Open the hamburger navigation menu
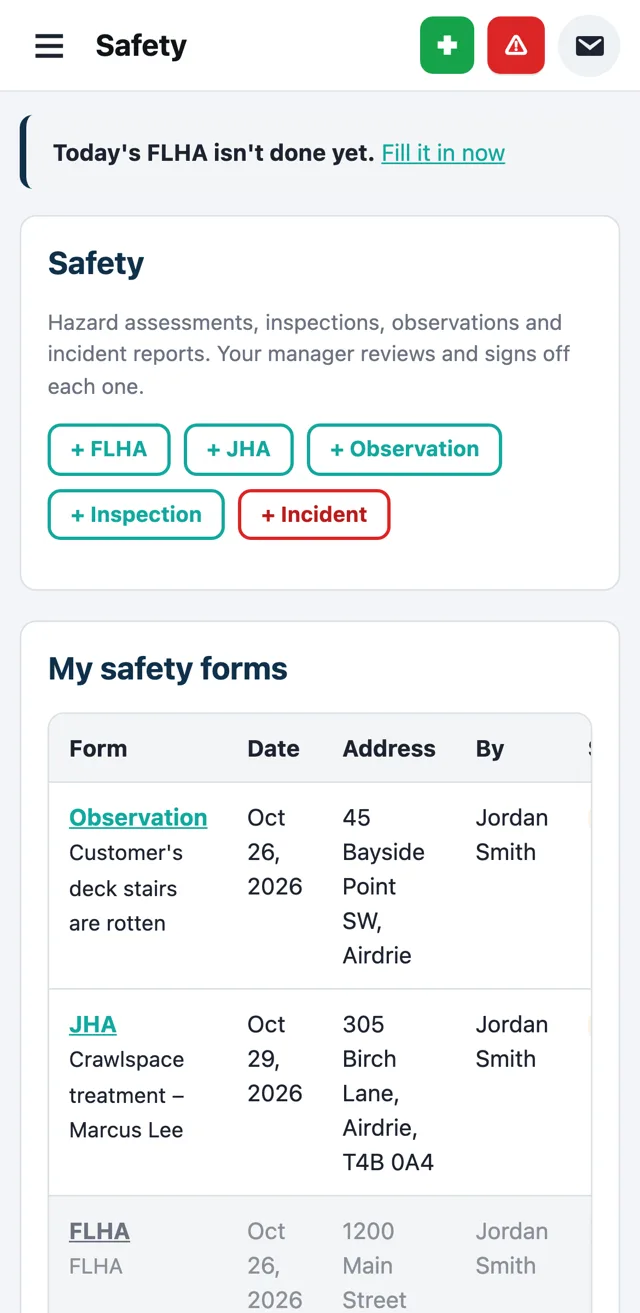The image size is (640, 1313). pyautogui.click(x=49, y=46)
